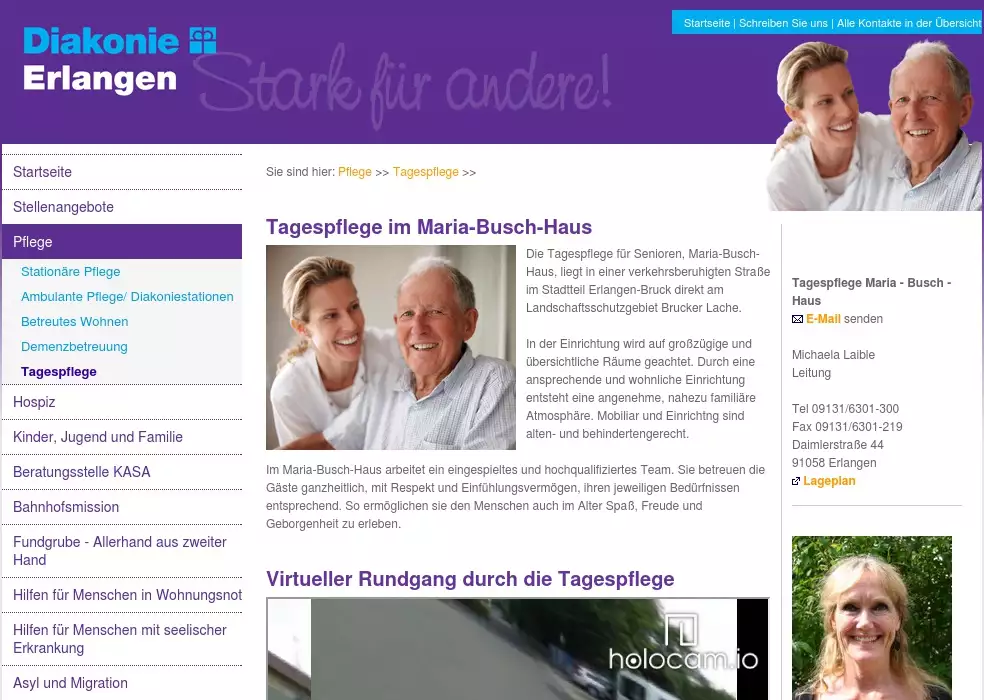Click the holocam.io logo in video
The image size is (984, 700).
(x=683, y=642)
